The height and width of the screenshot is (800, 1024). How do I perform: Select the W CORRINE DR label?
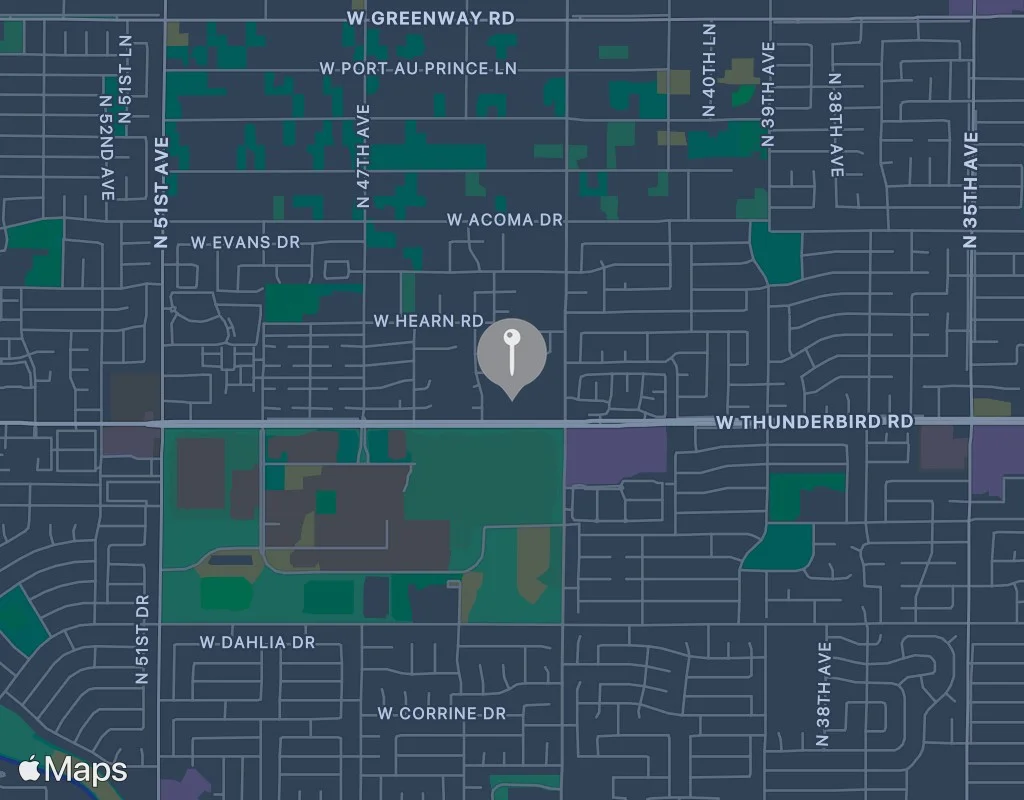pyautogui.click(x=442, y=714)
